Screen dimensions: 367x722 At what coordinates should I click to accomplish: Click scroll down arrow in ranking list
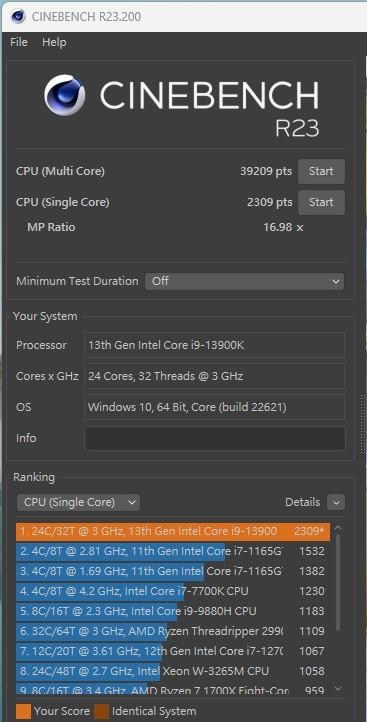point(338,688)
